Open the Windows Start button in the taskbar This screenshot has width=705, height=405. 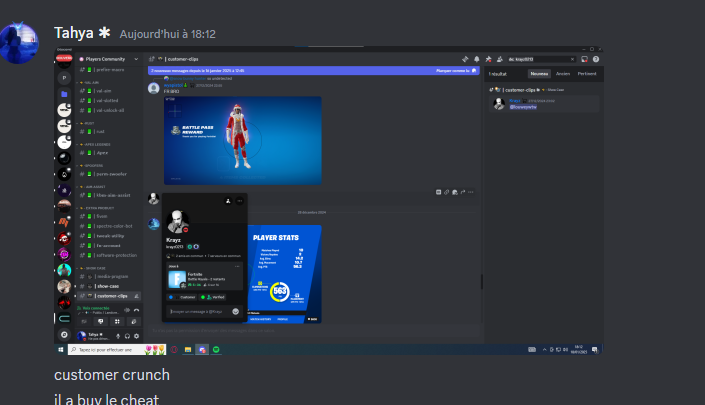tap(61, 349)
